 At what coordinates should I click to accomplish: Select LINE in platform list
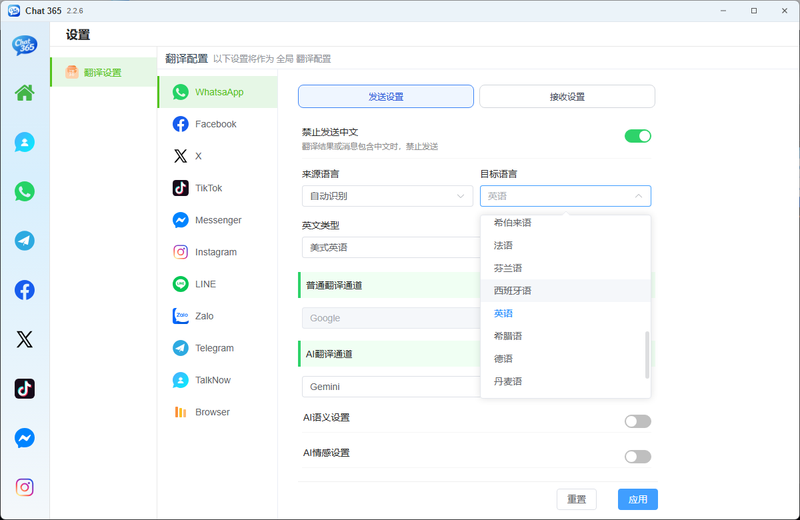tap(218, 284)
